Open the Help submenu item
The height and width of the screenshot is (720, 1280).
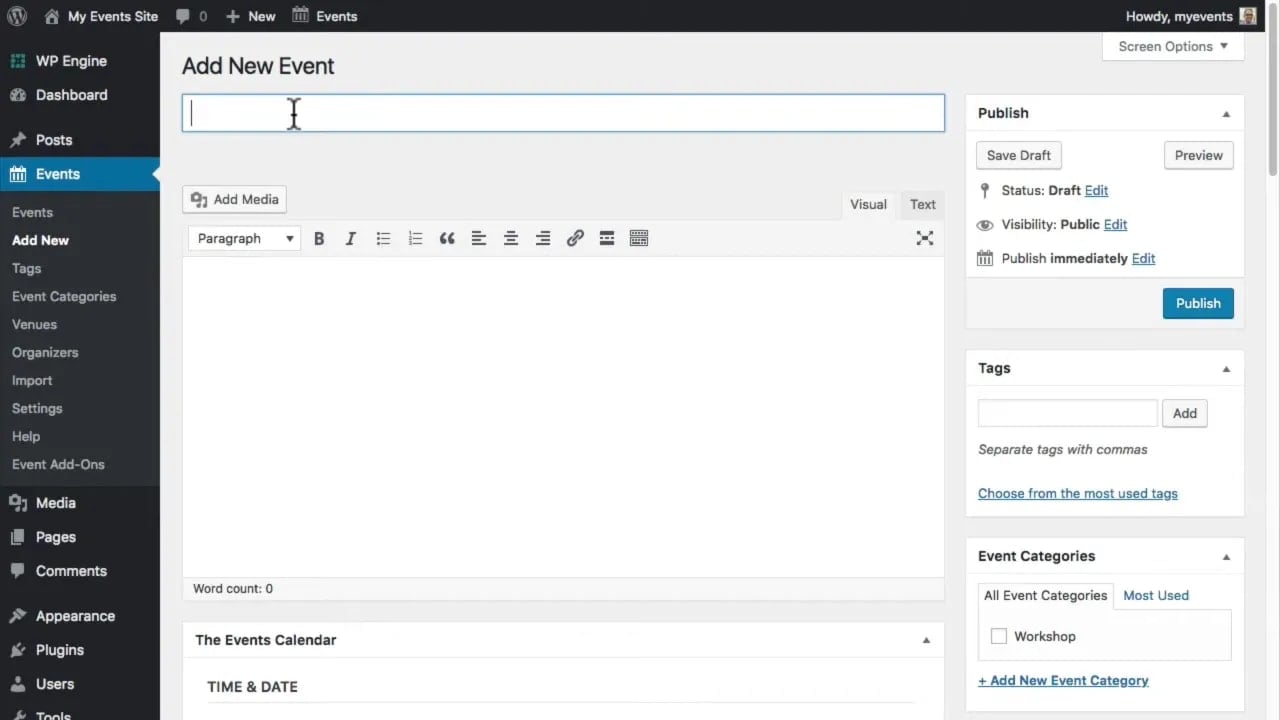[26, 436]
